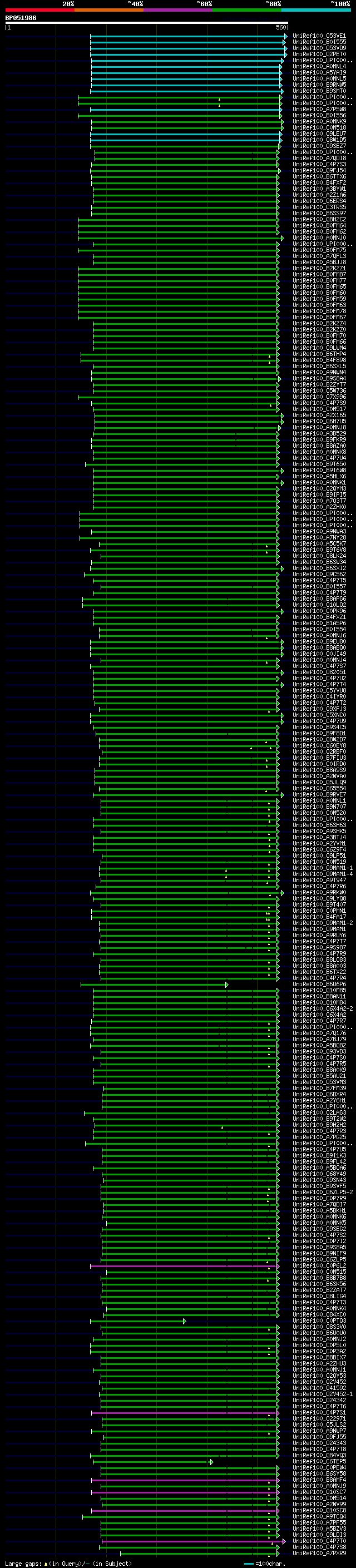Click the short green alignment bar for UniRef100_C0PTQ3
This screenshot has height=1568, width=356.
(x=138, y=1322)
